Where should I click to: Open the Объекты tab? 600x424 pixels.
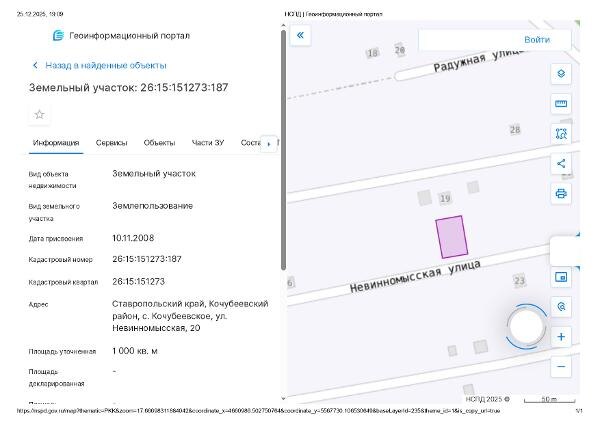[x=159, y=143]
